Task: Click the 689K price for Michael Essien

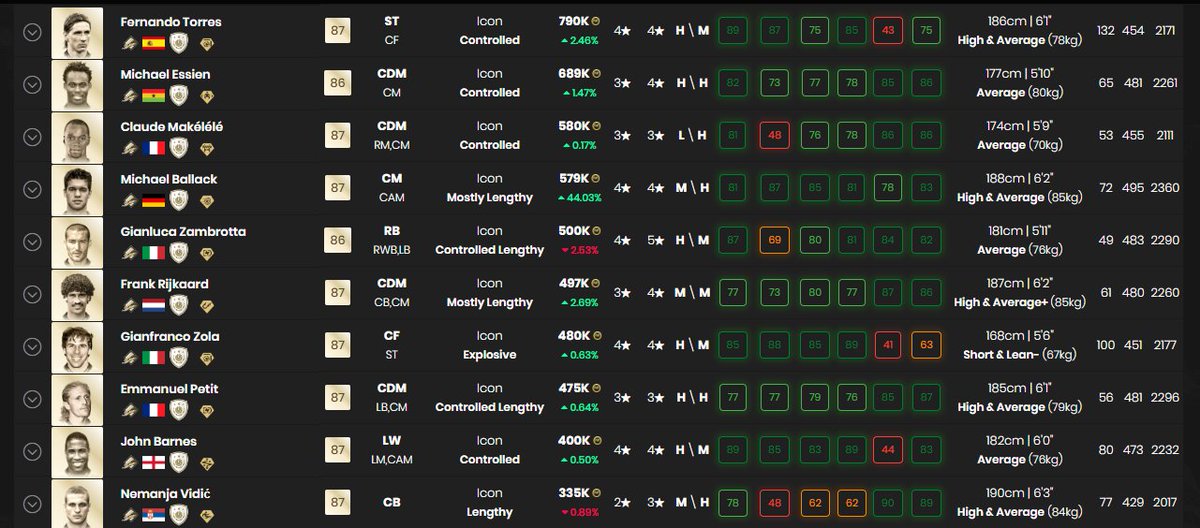Action: (x=573, y=74)
